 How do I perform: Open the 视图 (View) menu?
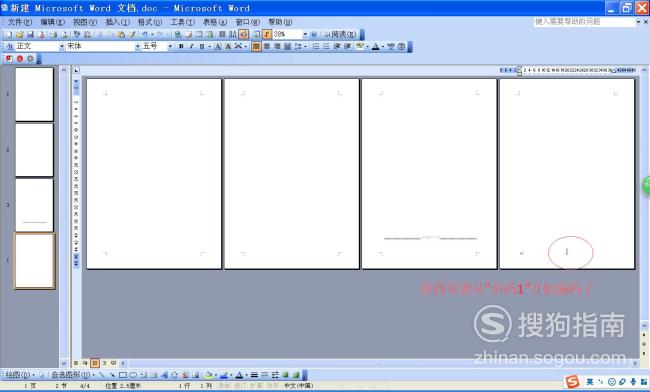(x=85, y=22)
